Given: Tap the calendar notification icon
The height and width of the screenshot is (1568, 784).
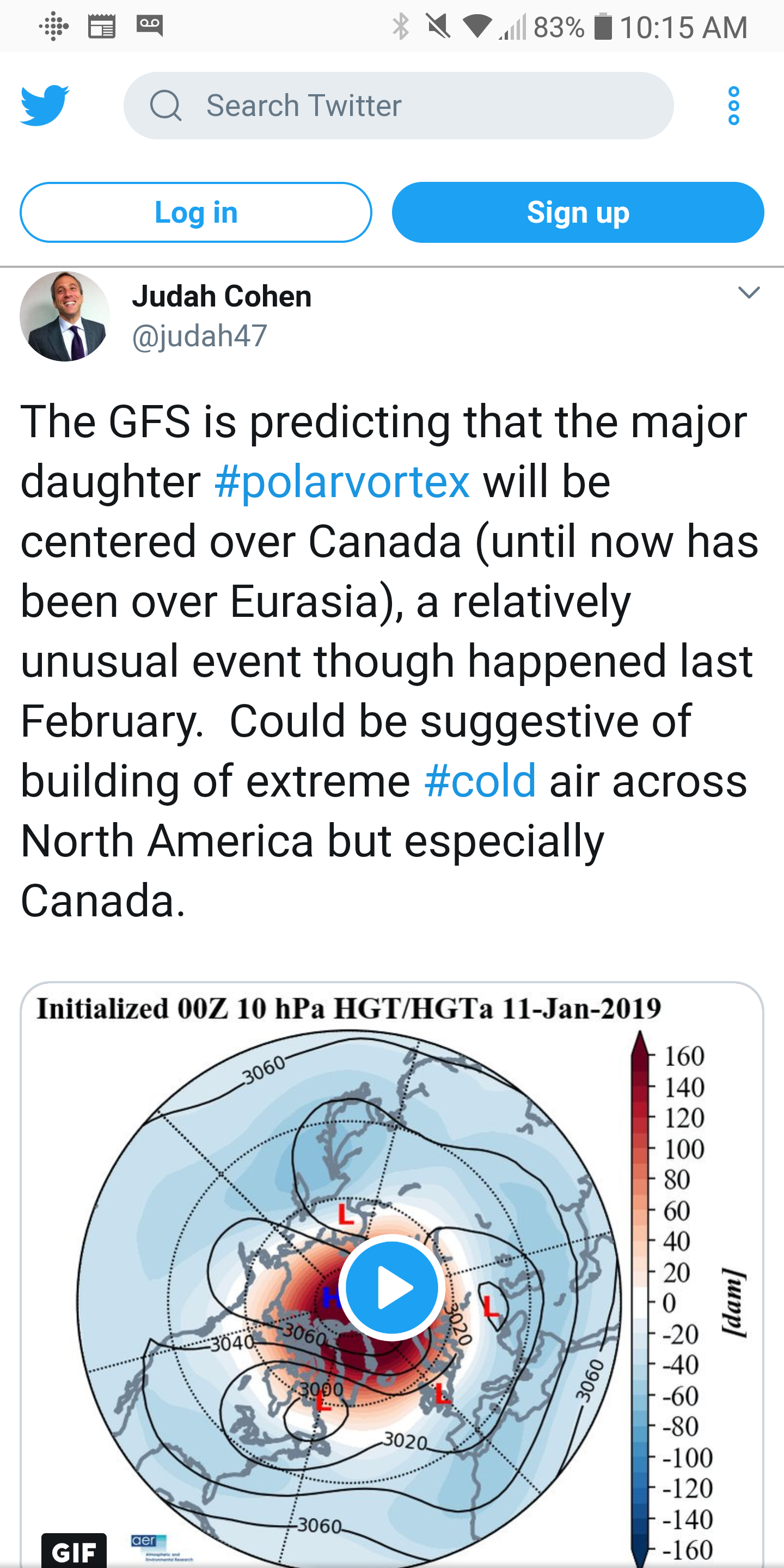Looking at the screenshot, I should coord(102,27).
